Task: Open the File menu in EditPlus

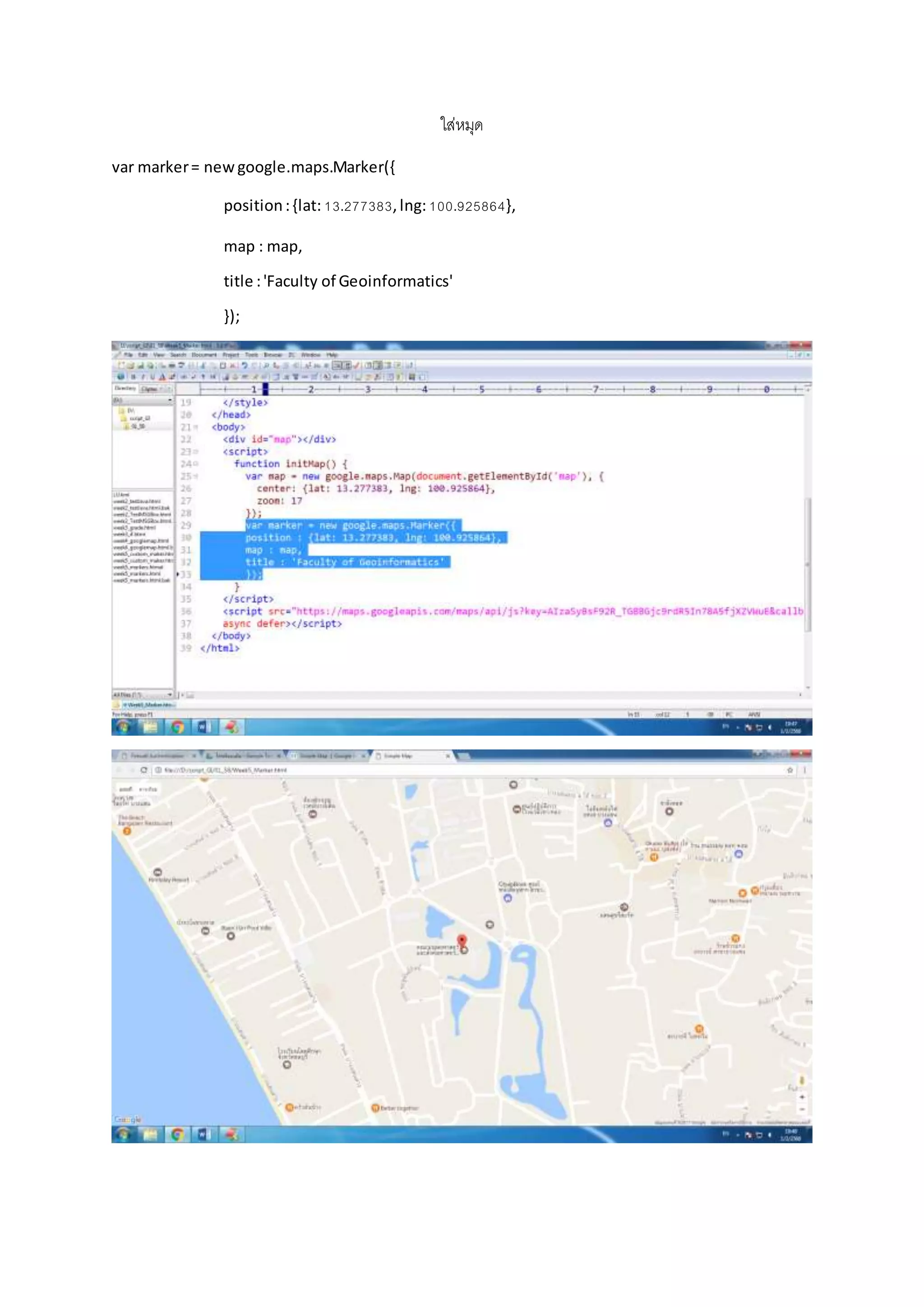Action: click(x=128, y=355)
